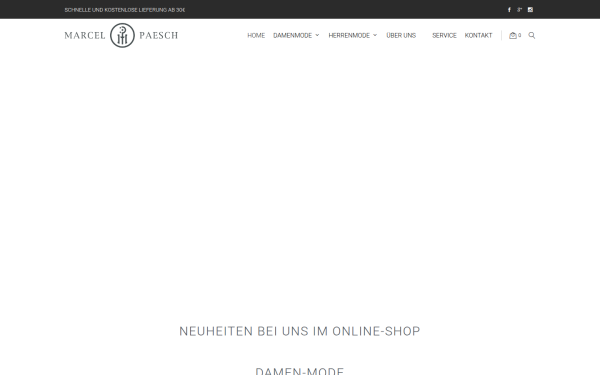The height and width of the screenshot is (375, 600).
Task: Click the free delivery notice text
Action: 125,10
